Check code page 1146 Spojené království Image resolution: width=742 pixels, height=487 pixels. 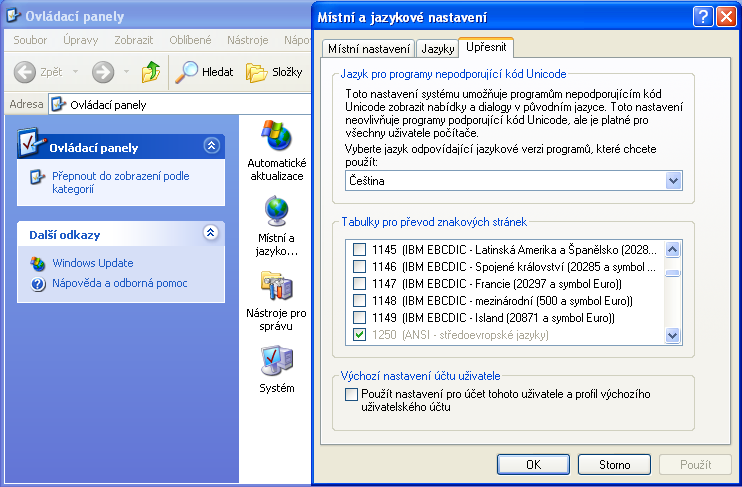360,266
